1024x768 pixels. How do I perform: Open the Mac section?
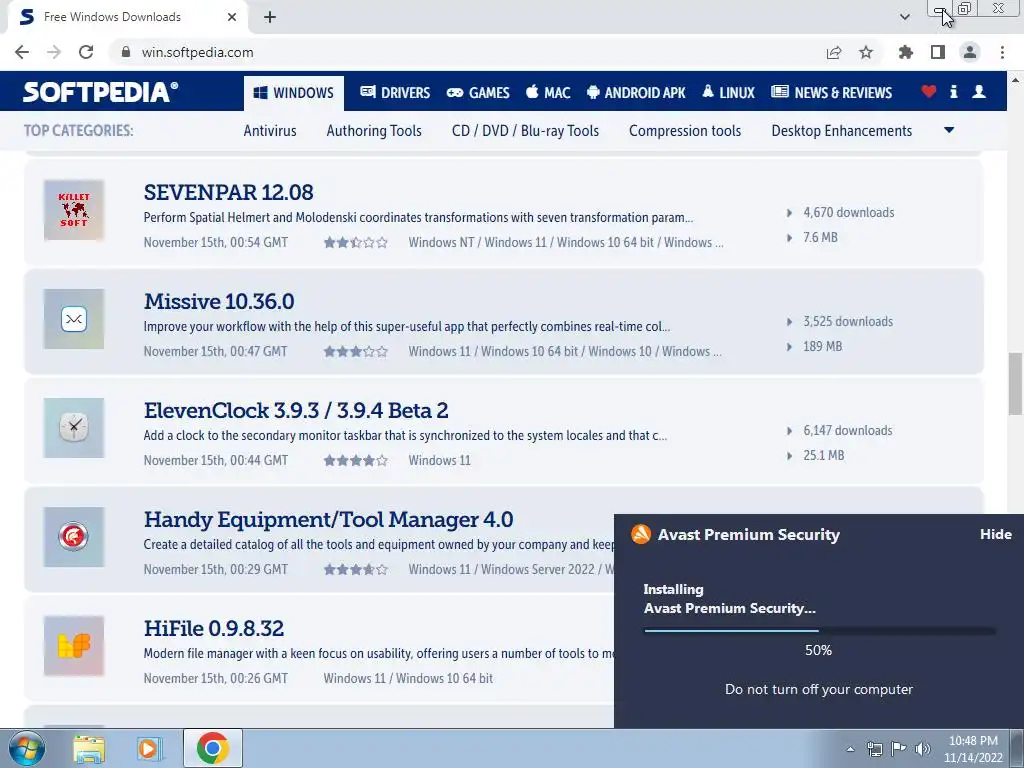[x=549, y=93]
